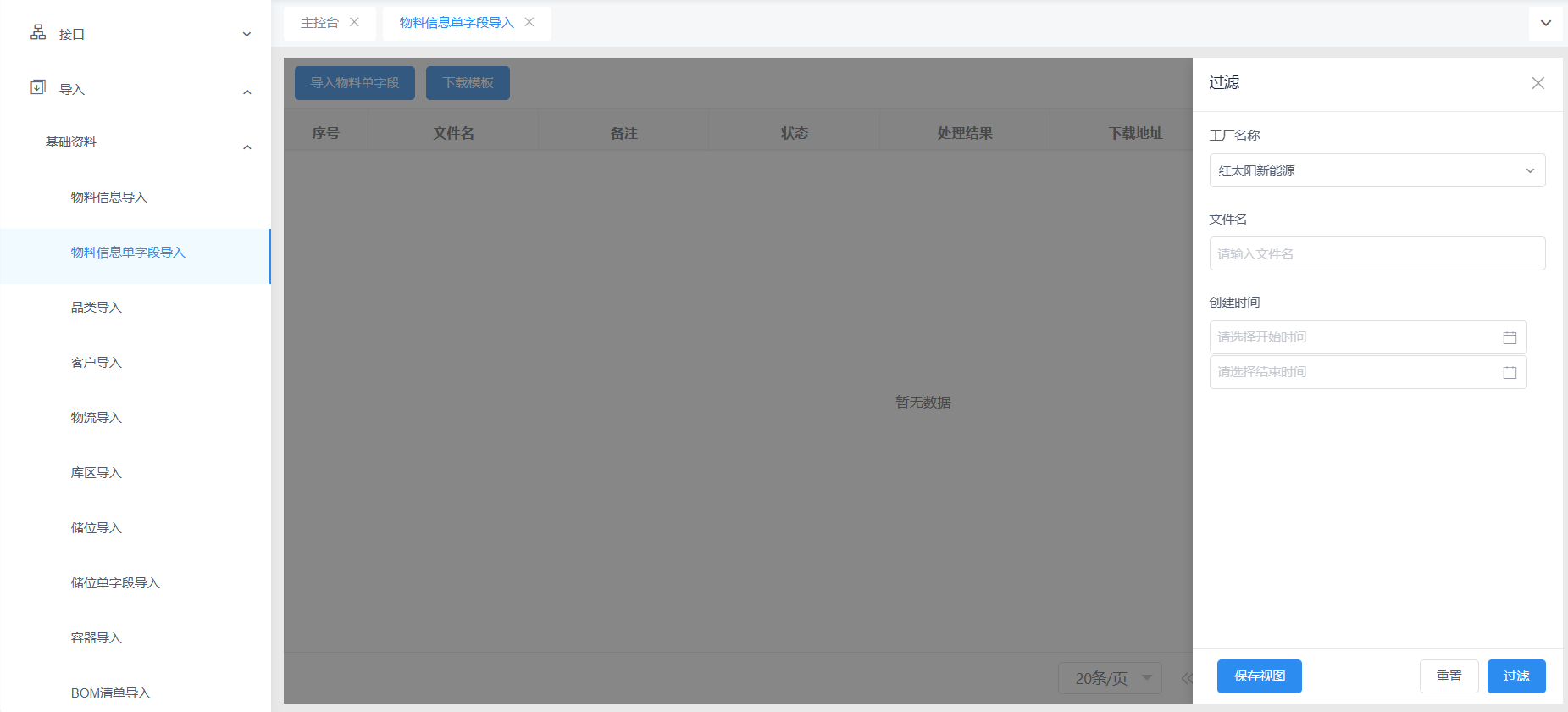Screen dimensions: 1568x712
Task: Open the tabs dropdown arrow at top right
Action: [1546, 23]
